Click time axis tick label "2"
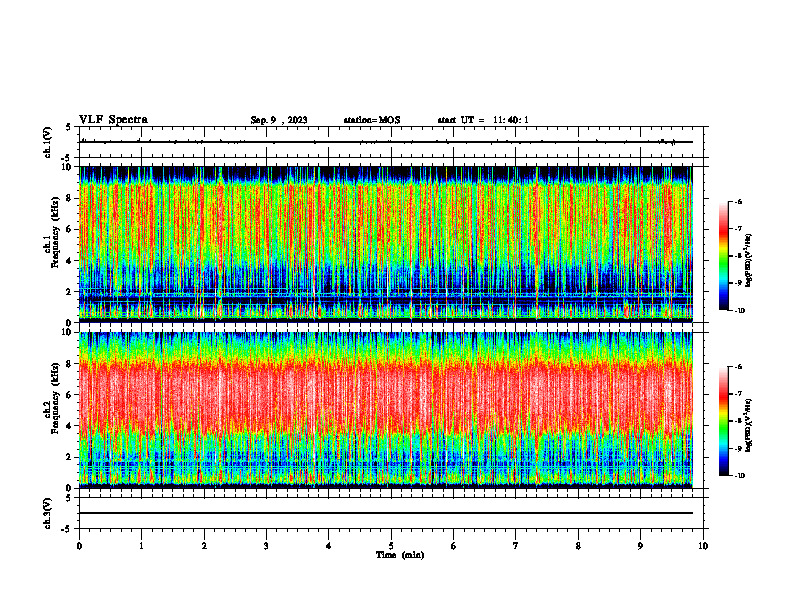The image size is (792, 612). (x=204, y=546)
